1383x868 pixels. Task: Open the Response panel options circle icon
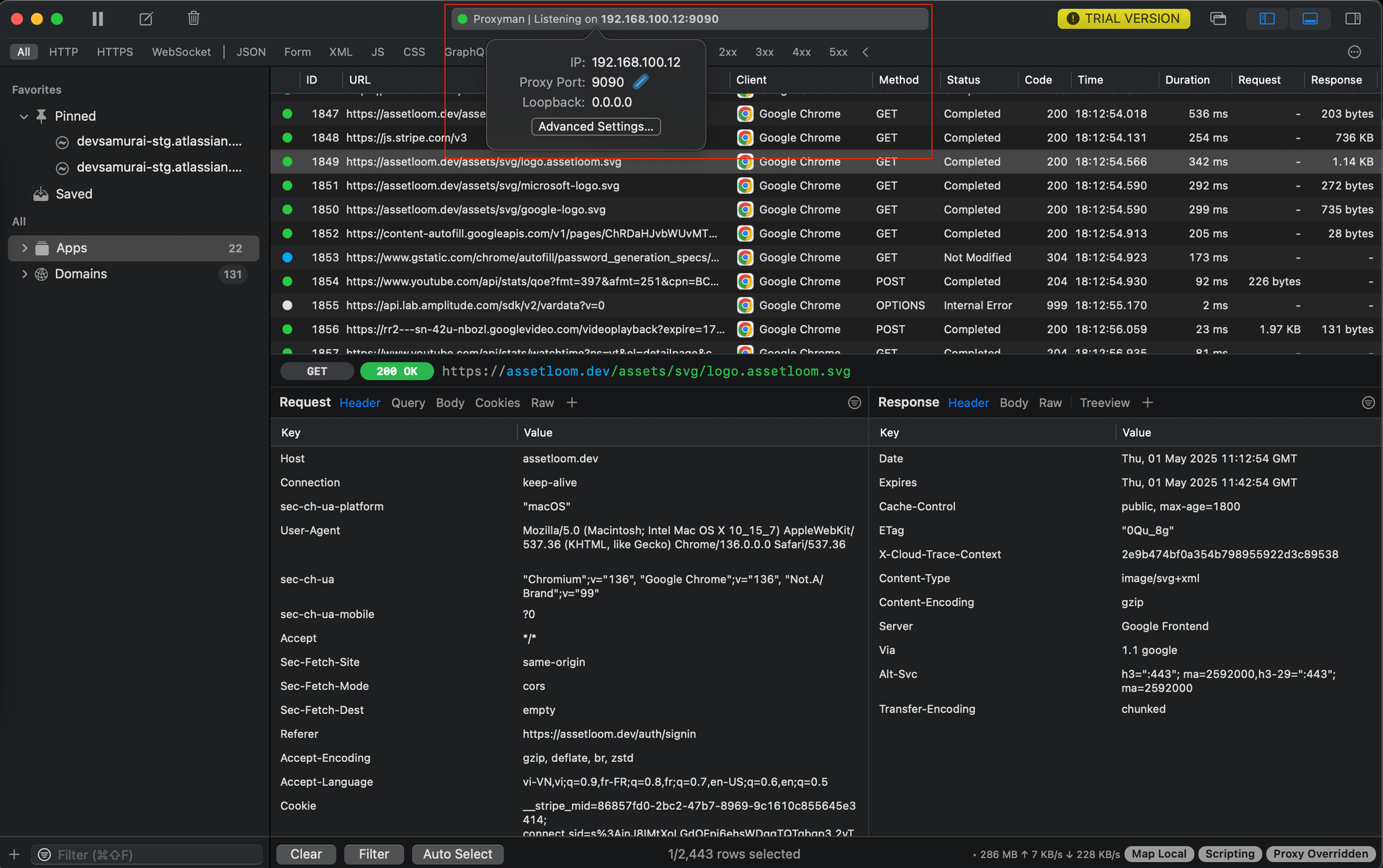(1369, 403)
